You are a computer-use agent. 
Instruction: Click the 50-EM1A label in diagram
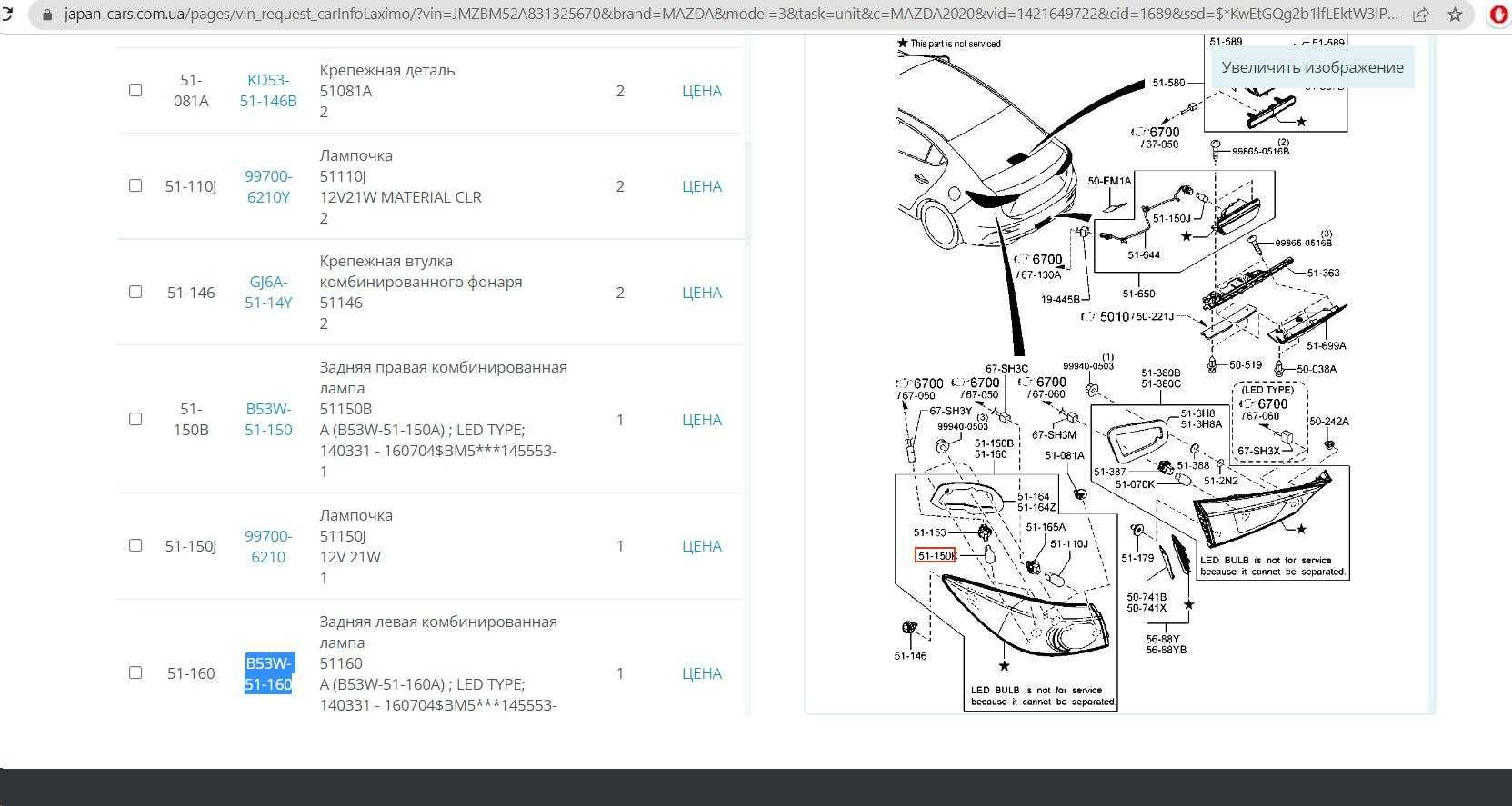click(1109, 181)
